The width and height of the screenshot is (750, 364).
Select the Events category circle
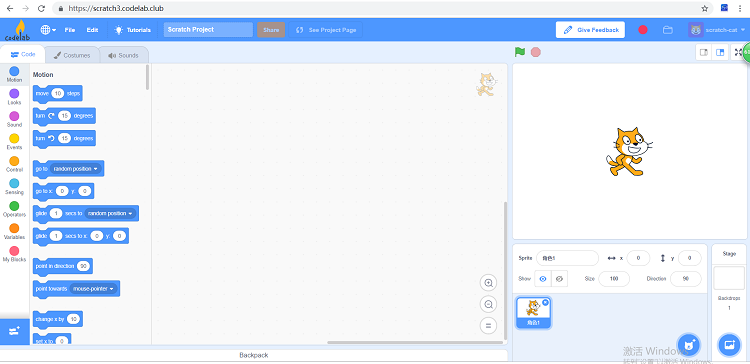tap(14, 139)
